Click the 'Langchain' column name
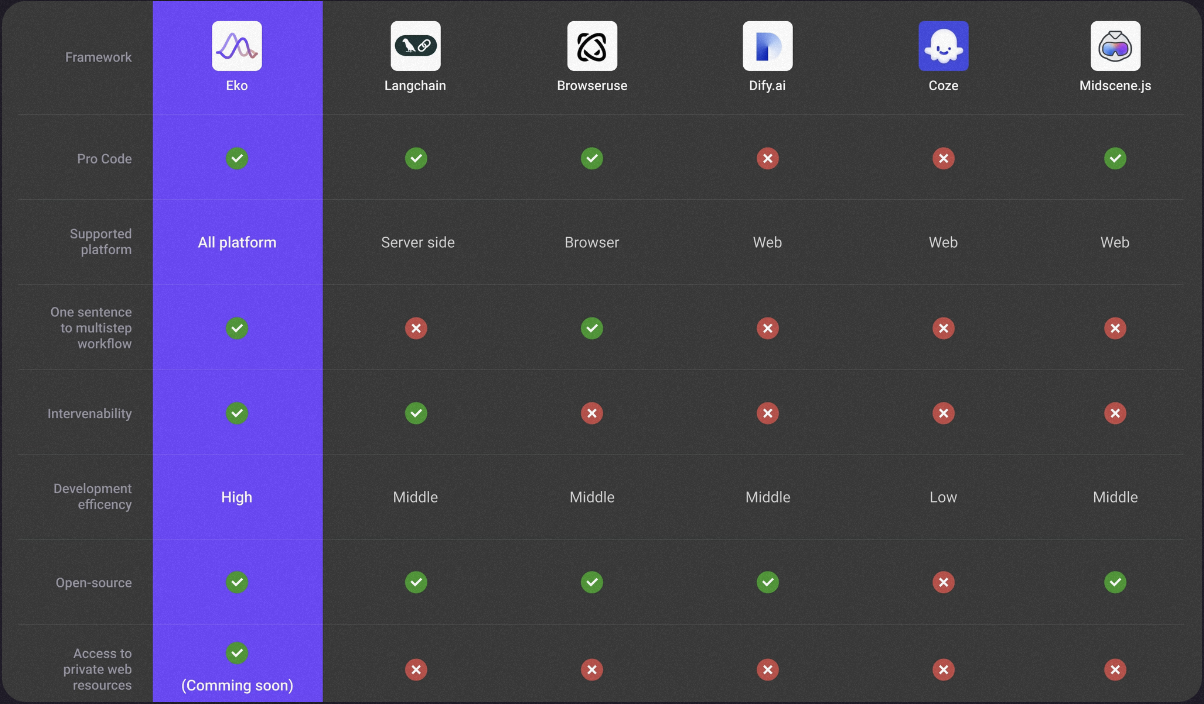This screenshot has width=1204, height=704. [x=416, y=86]
